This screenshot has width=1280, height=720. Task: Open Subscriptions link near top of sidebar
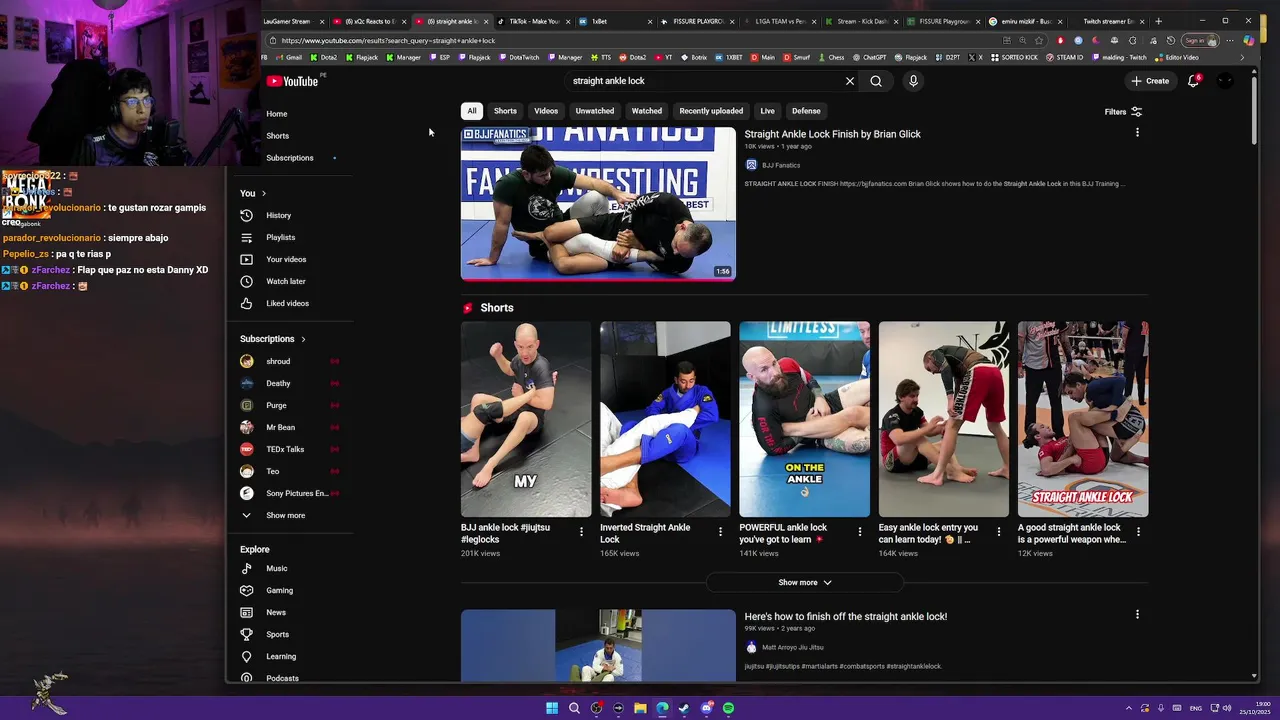tap(290, 158)
